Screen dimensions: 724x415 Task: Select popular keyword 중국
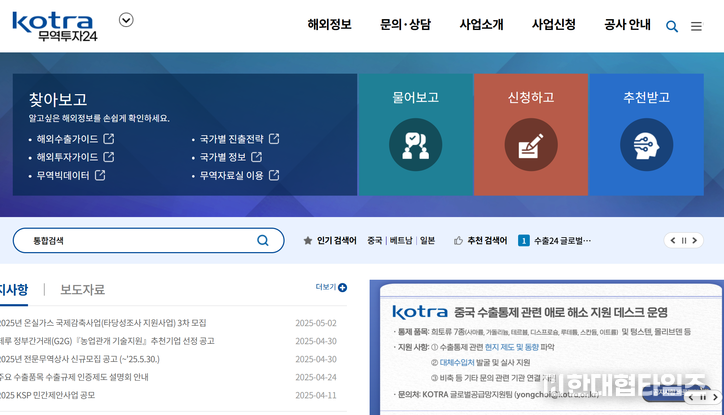374,241
